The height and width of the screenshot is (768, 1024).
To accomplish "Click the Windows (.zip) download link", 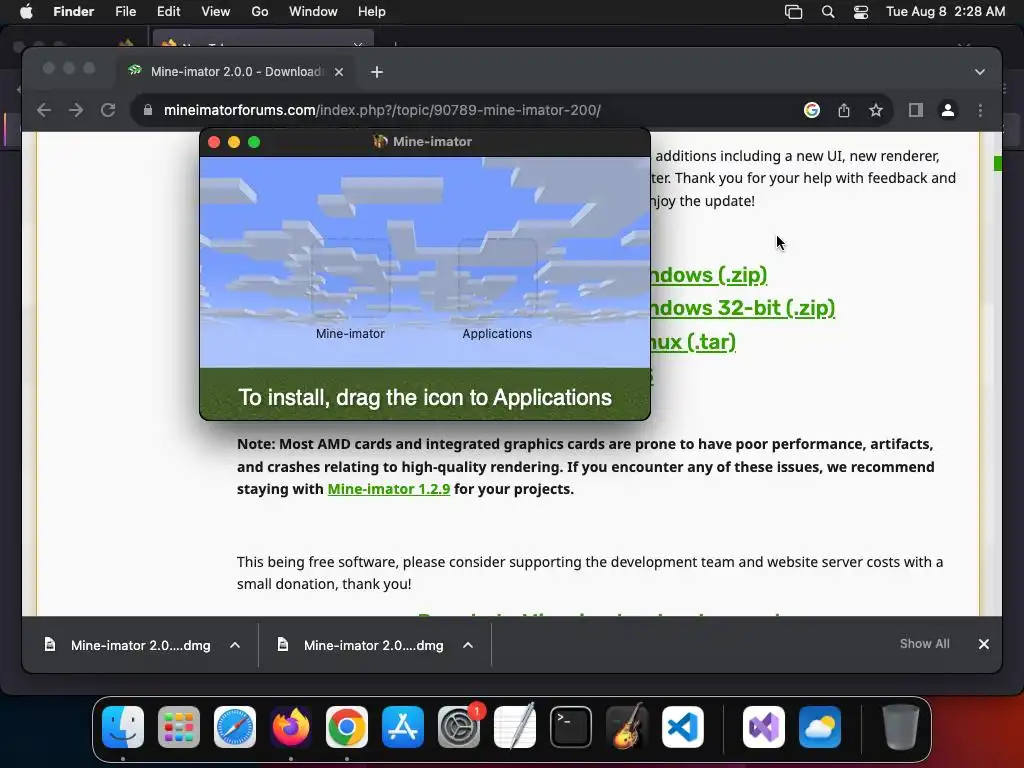I will tap(709, 275).
